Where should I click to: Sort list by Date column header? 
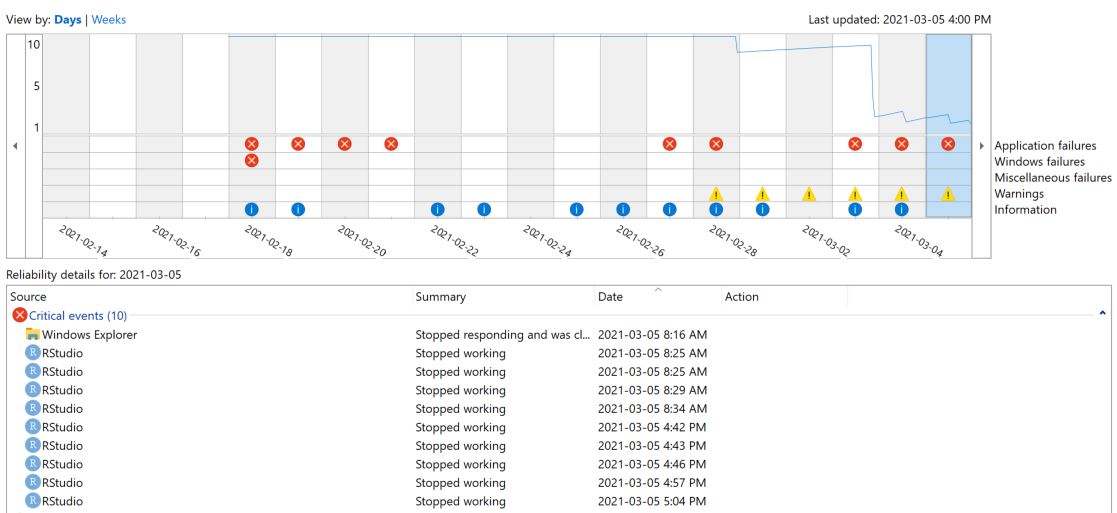(x=658, y=296)
